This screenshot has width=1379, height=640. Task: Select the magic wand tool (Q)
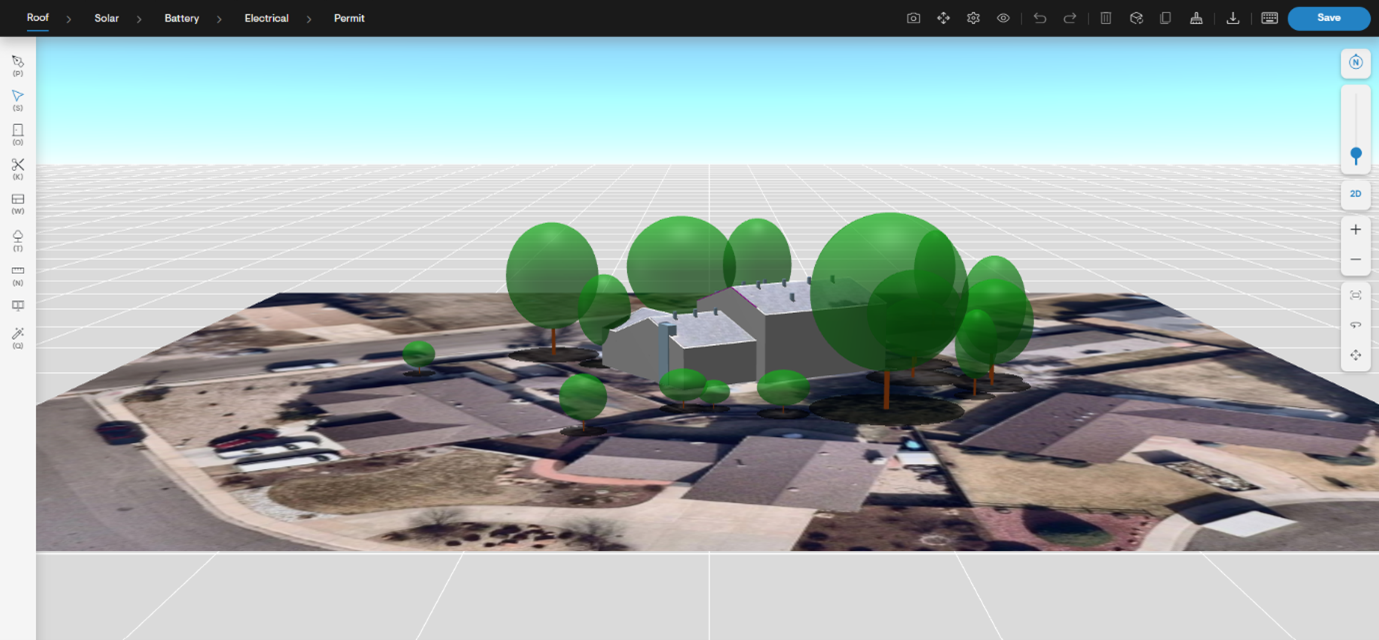18,334
